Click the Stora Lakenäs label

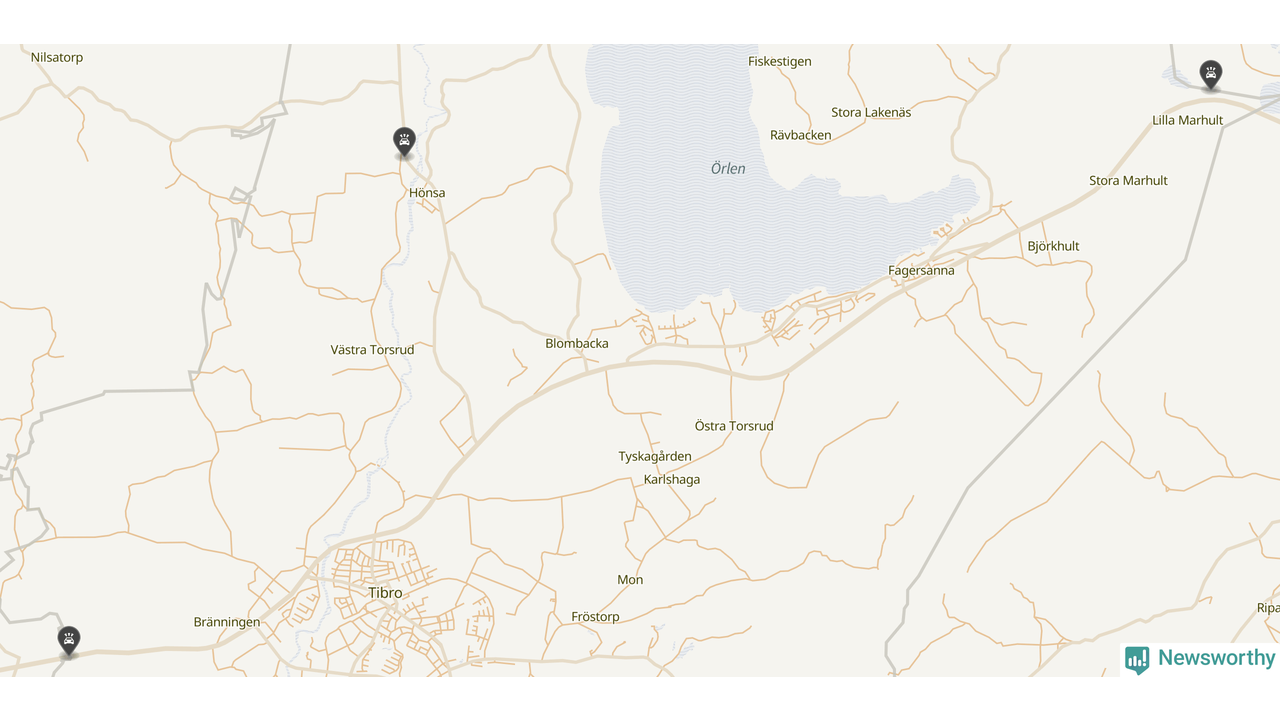click(x=871, y=113)
